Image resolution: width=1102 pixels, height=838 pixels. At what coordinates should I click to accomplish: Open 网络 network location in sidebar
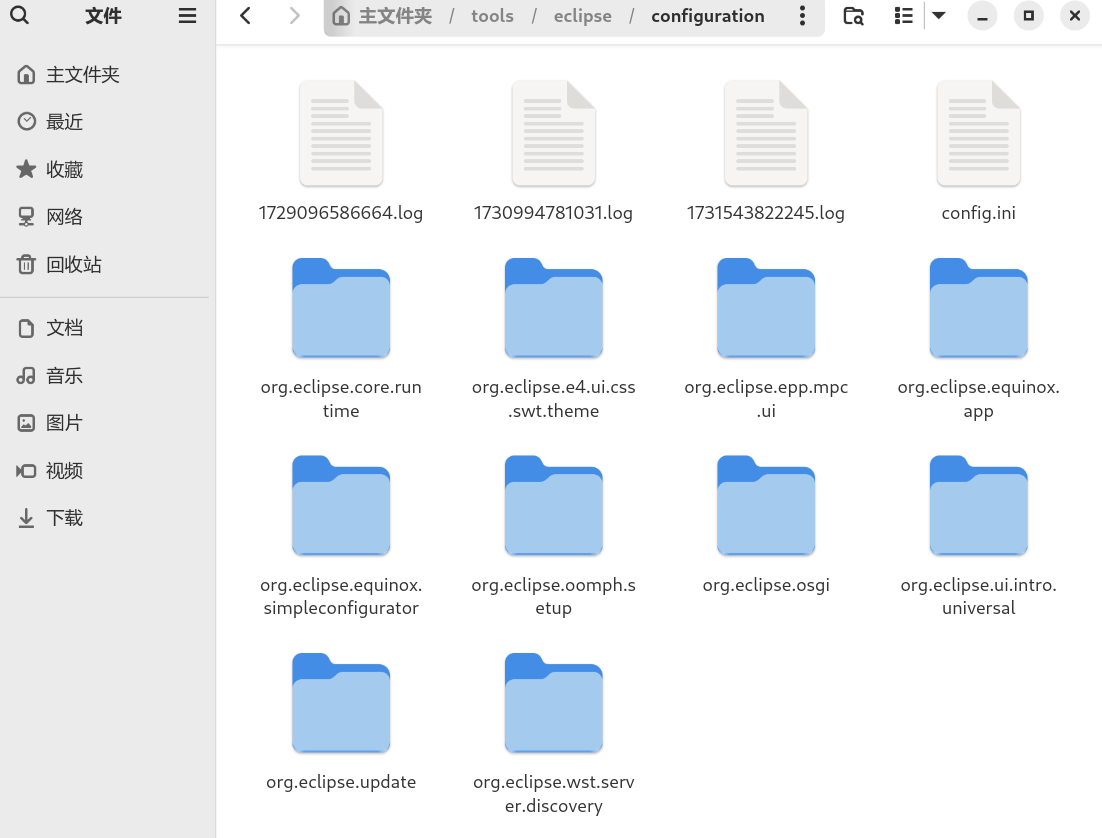click(105, 217)
